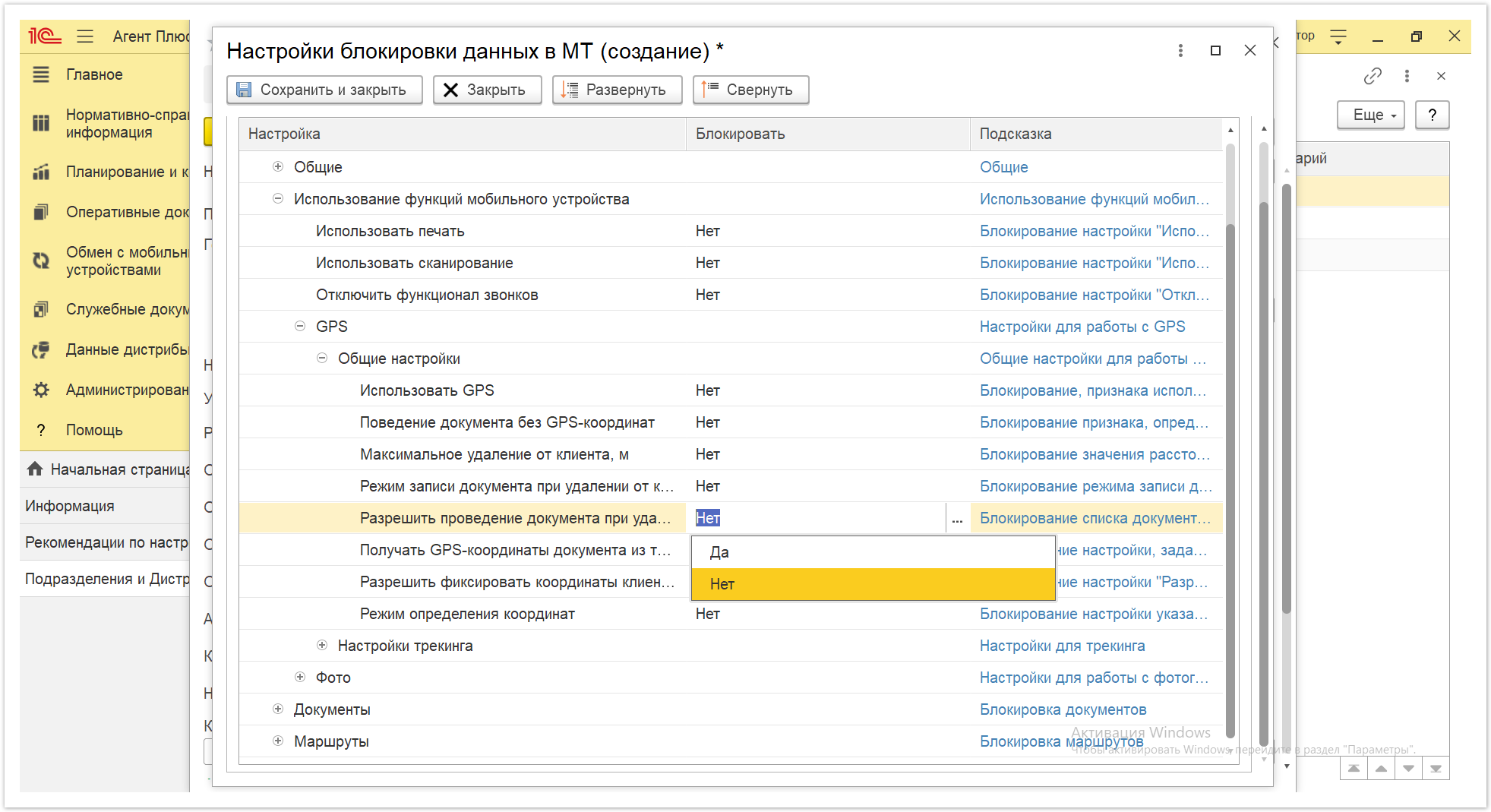This screenshot has height=812, width=1491.
Task: Click the Развернуть button
Action: 617,90
